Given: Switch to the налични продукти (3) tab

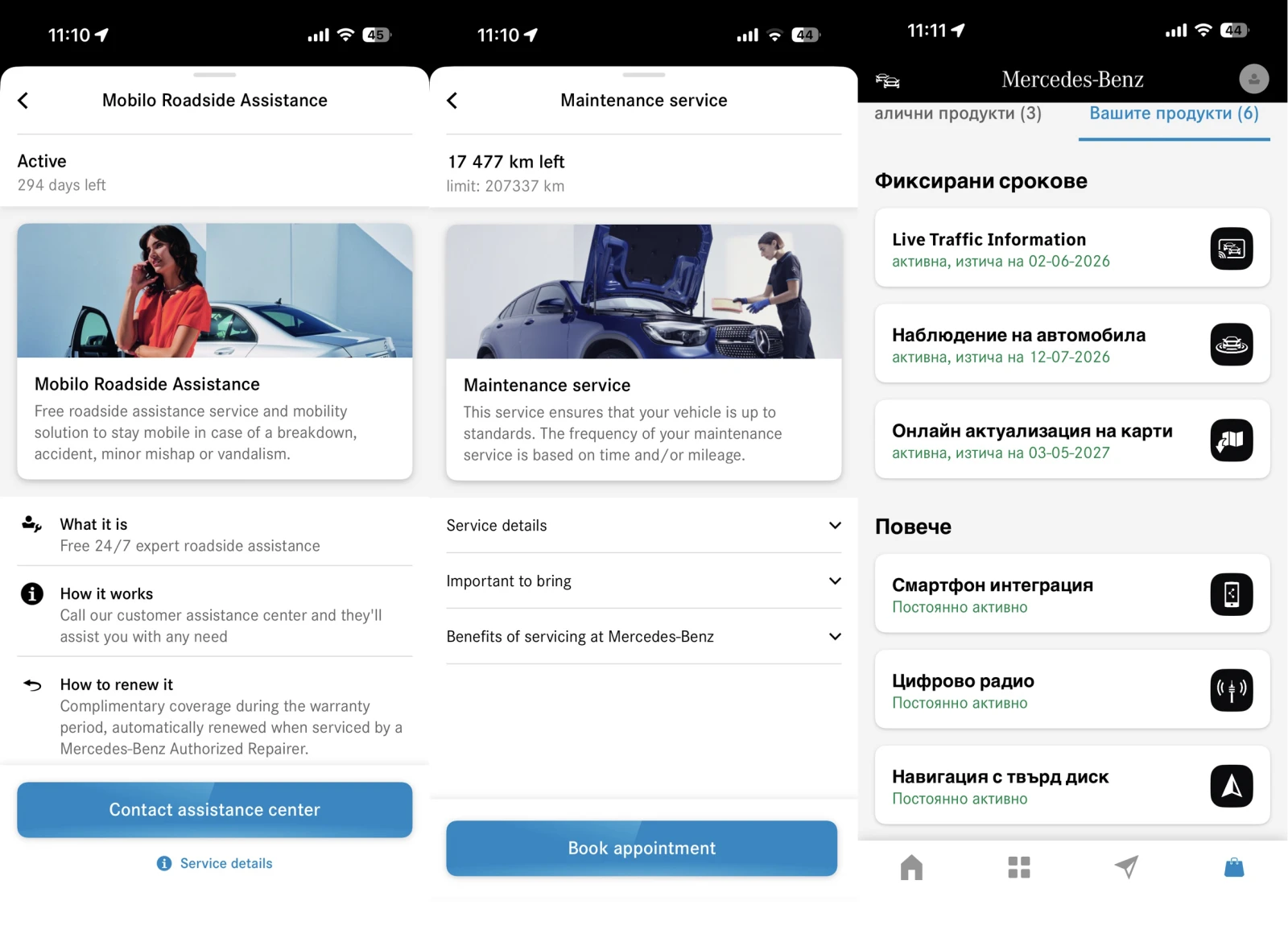Looking at the screenshot, I should coord(958,114).
